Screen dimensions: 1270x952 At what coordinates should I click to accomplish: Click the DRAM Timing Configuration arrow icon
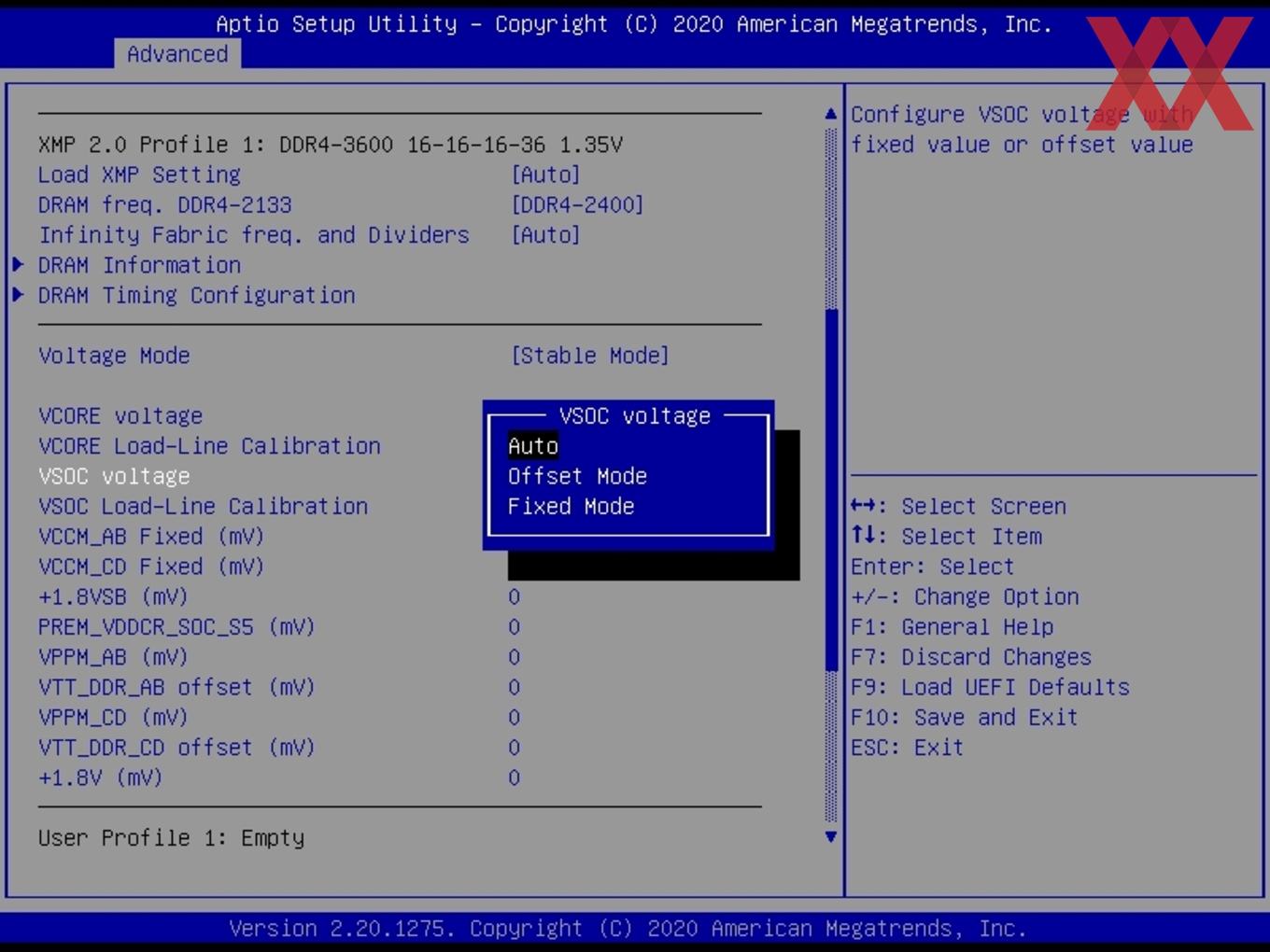point(18,295)
